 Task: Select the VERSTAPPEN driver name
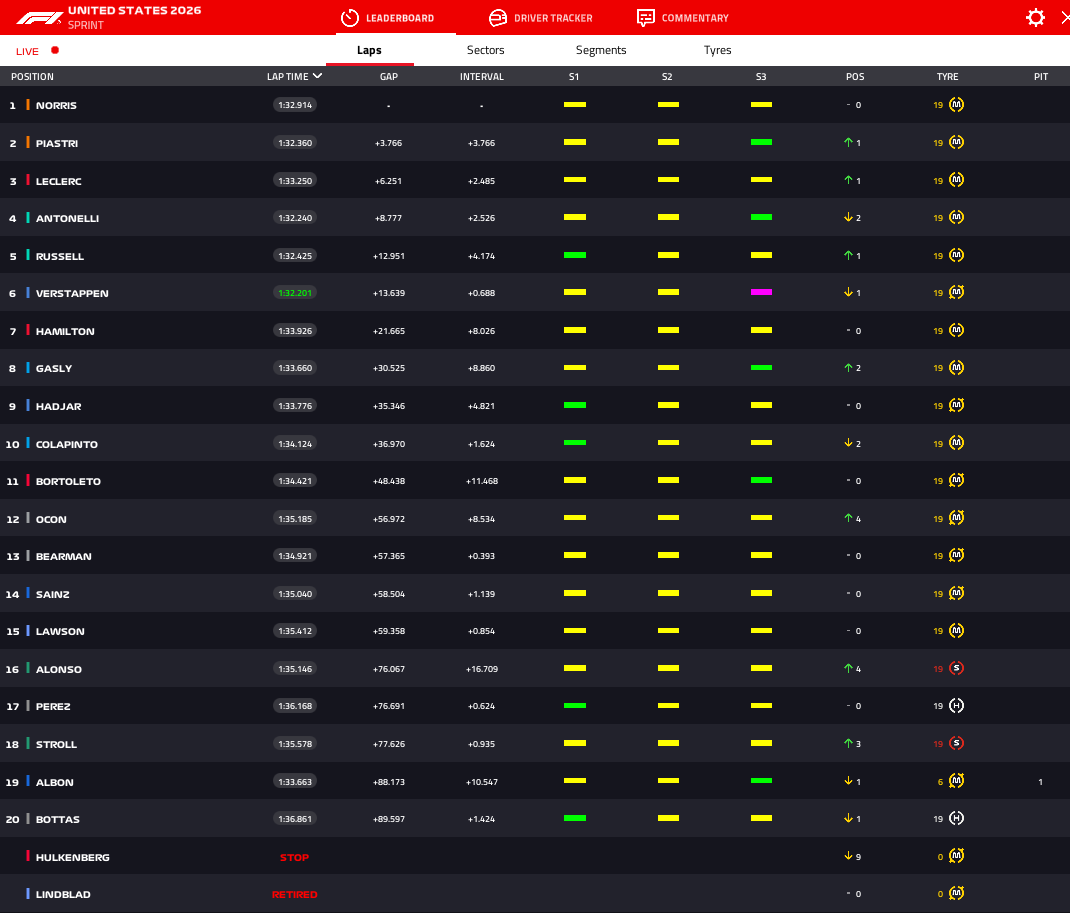tap(72, 293)
